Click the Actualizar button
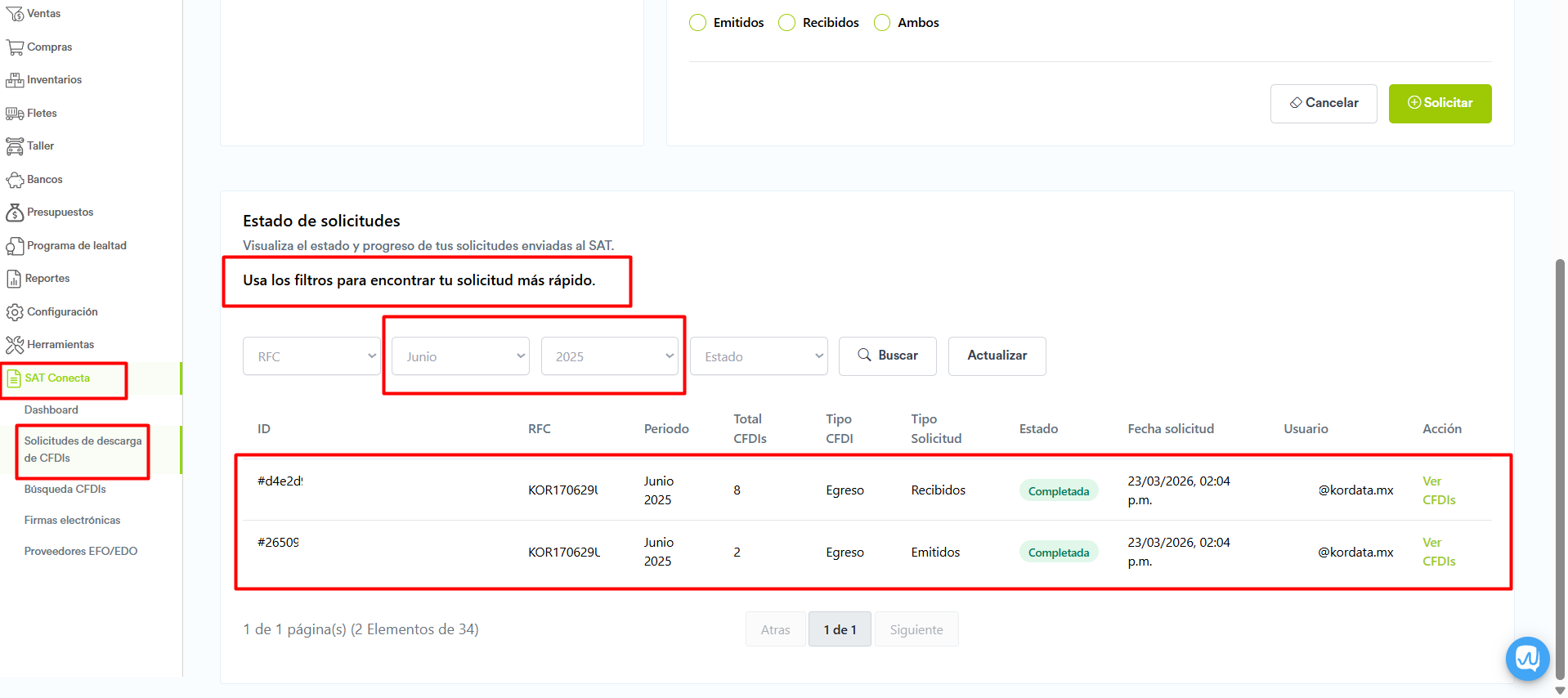 997,356
